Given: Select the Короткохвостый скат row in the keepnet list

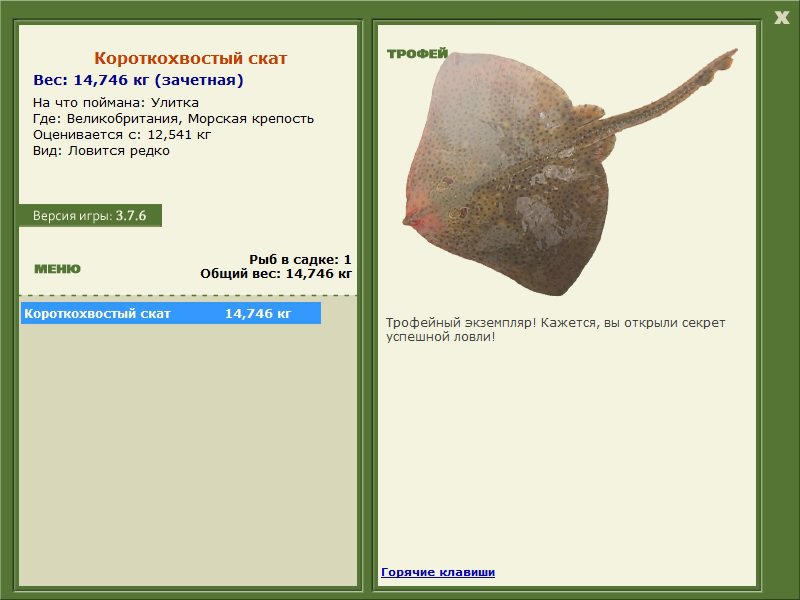Looking at the screenshot, I should pyautogui.click(x=171, y=313).
